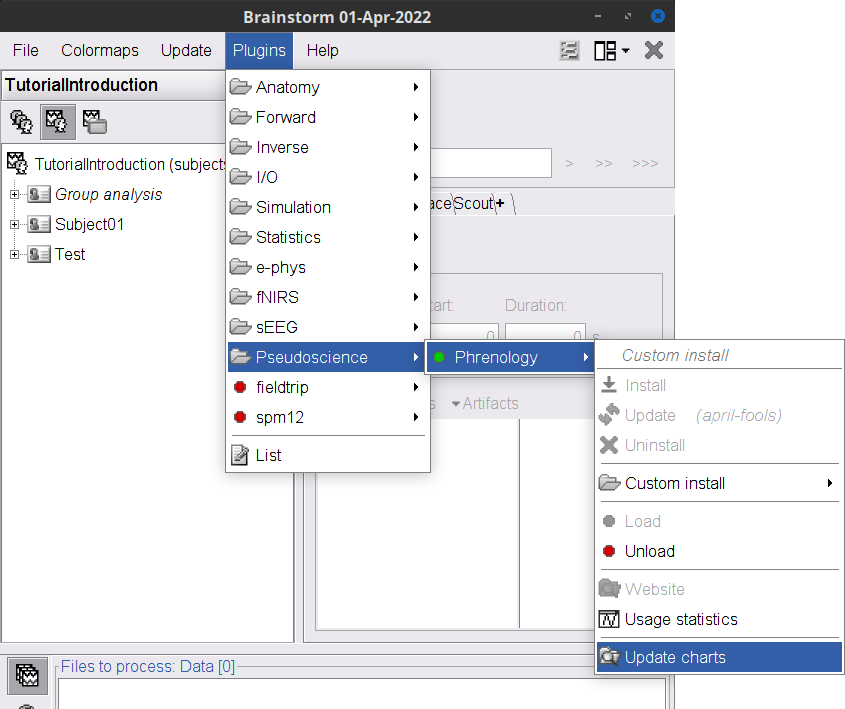
Task: Click the Process1 tab icon at bottom
Action: [x=27, y=675]
